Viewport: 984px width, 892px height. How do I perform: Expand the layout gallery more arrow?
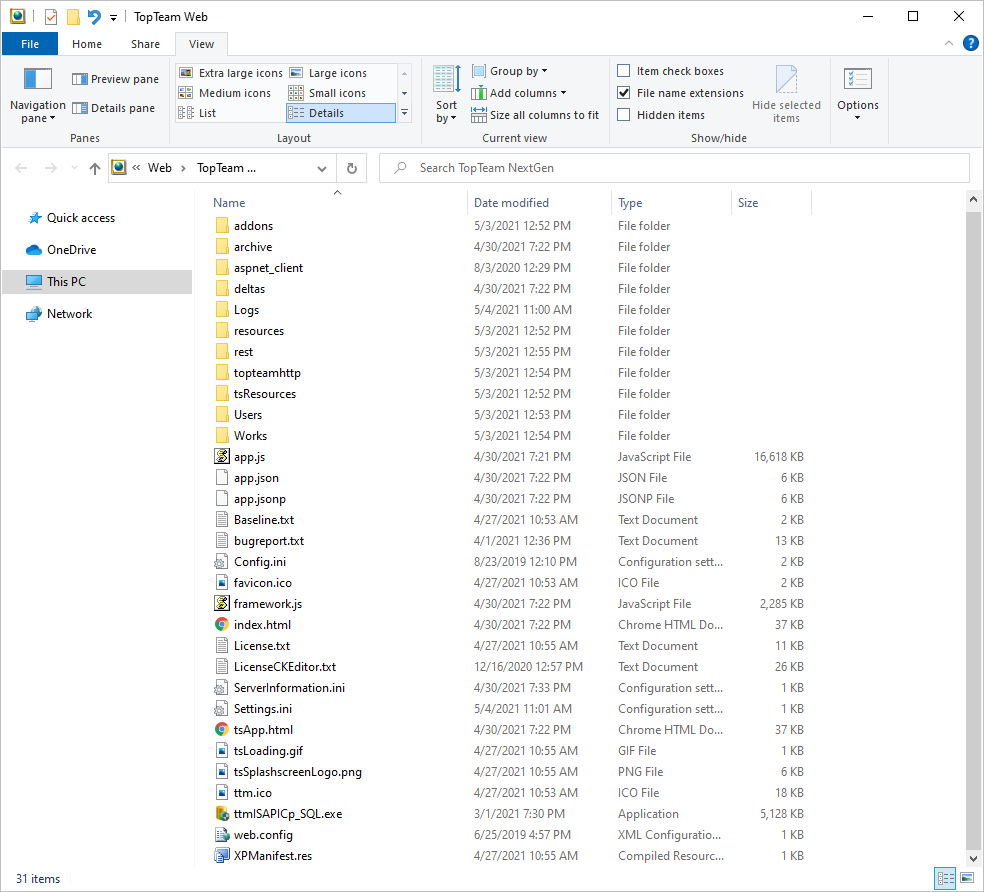coord(405,113)
